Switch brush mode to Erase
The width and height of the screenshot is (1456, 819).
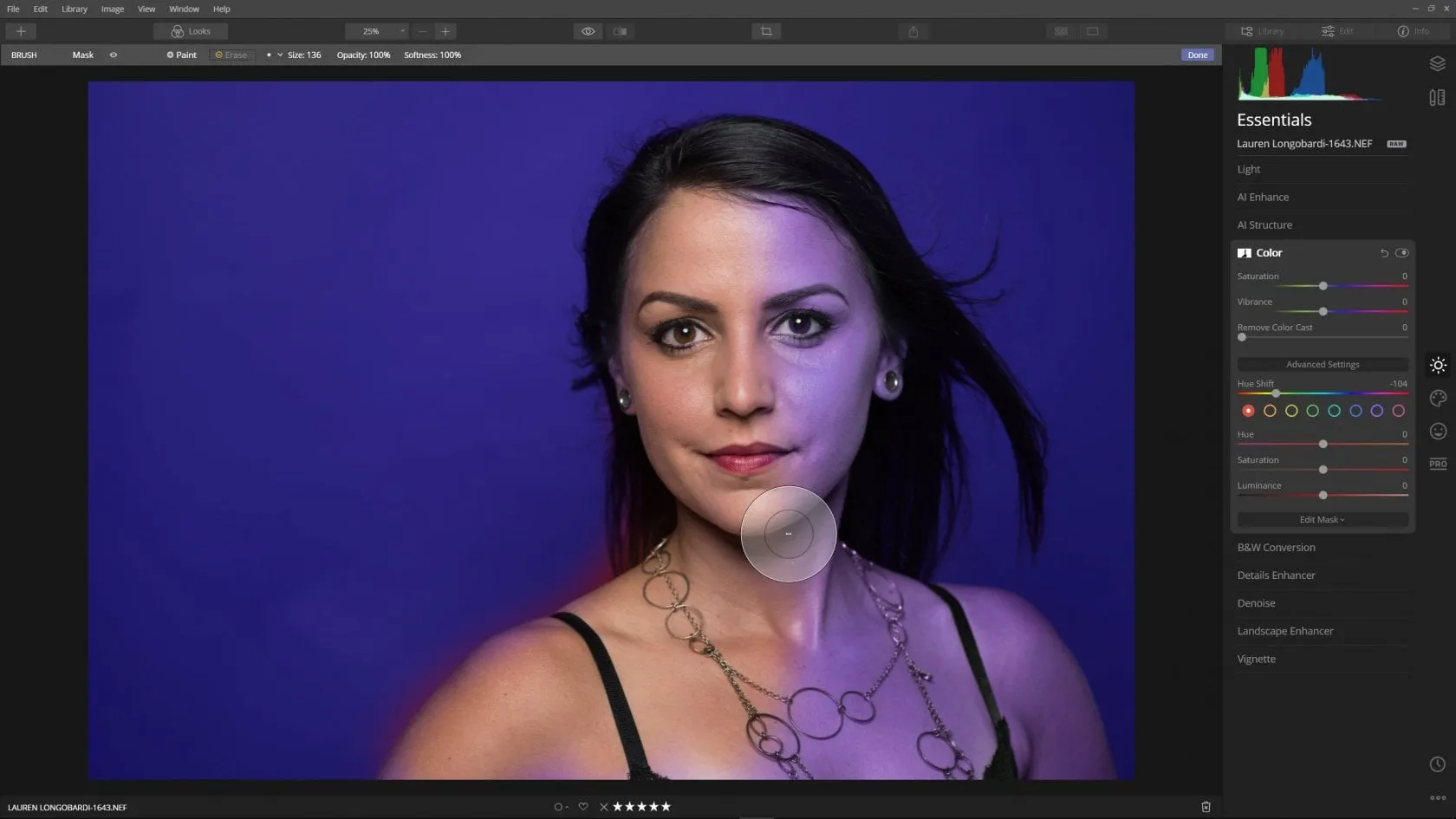[231, 55]
